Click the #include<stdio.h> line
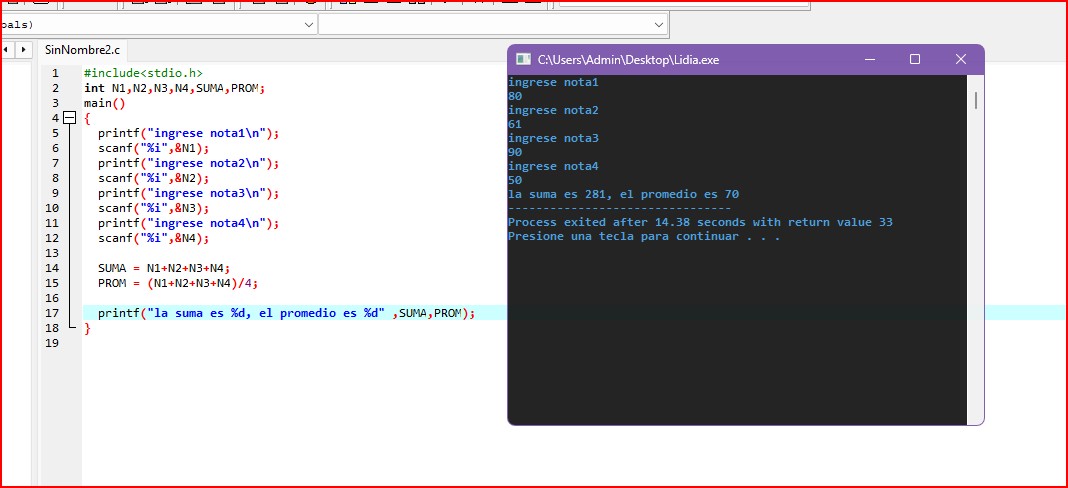Image resolution: width=1068 pixels, height=488 pixels. 143,73
